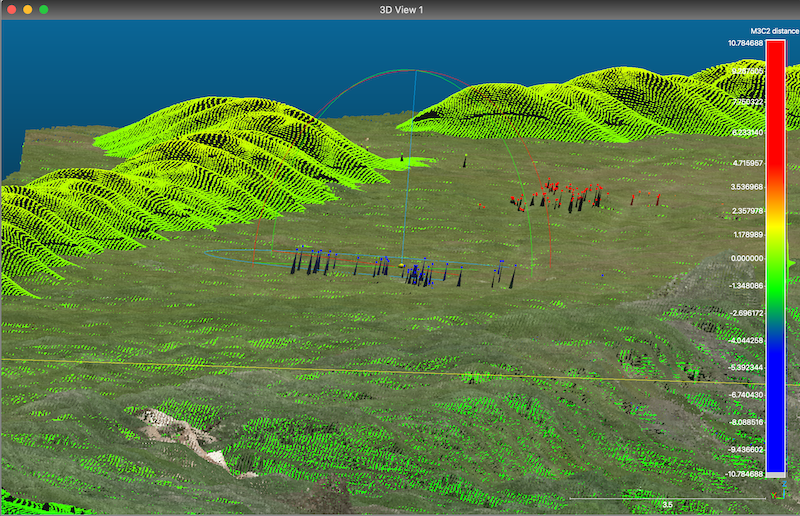Click the -9.436602 scale label
Viewport: 800px width, 516px height.
(746, 450)
